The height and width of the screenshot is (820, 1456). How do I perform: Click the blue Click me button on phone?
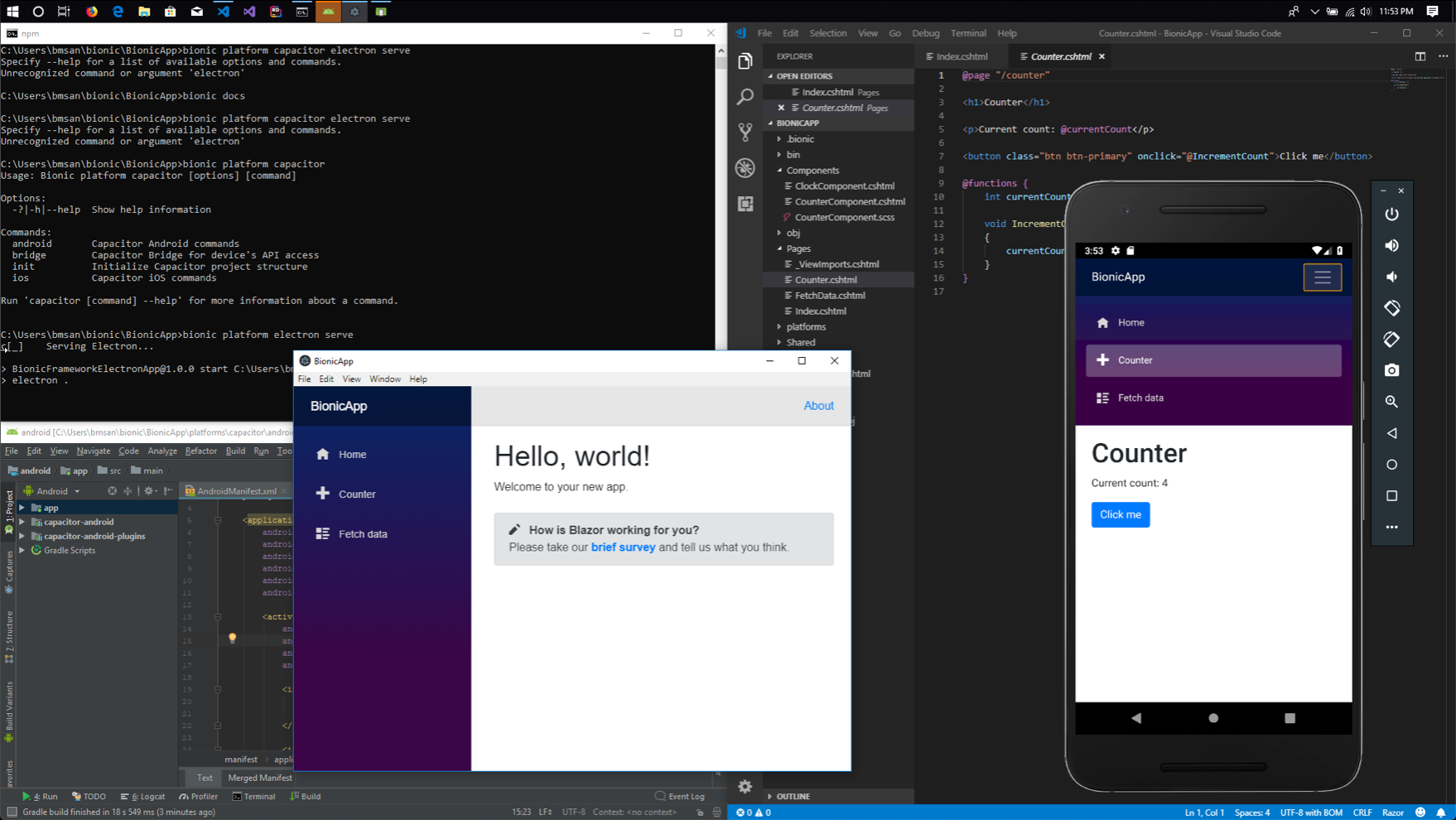[x=1121, y=514]
